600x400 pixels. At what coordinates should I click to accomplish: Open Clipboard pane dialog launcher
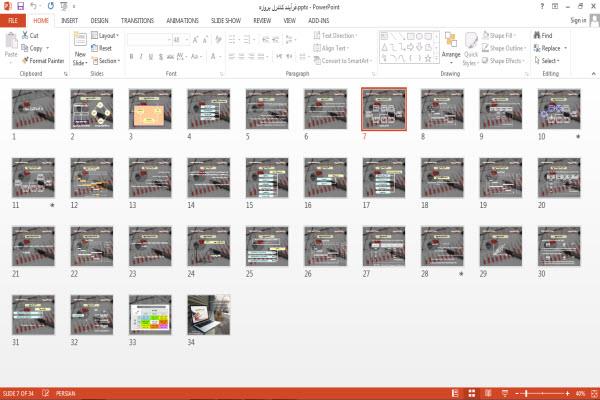click(66, 74)
